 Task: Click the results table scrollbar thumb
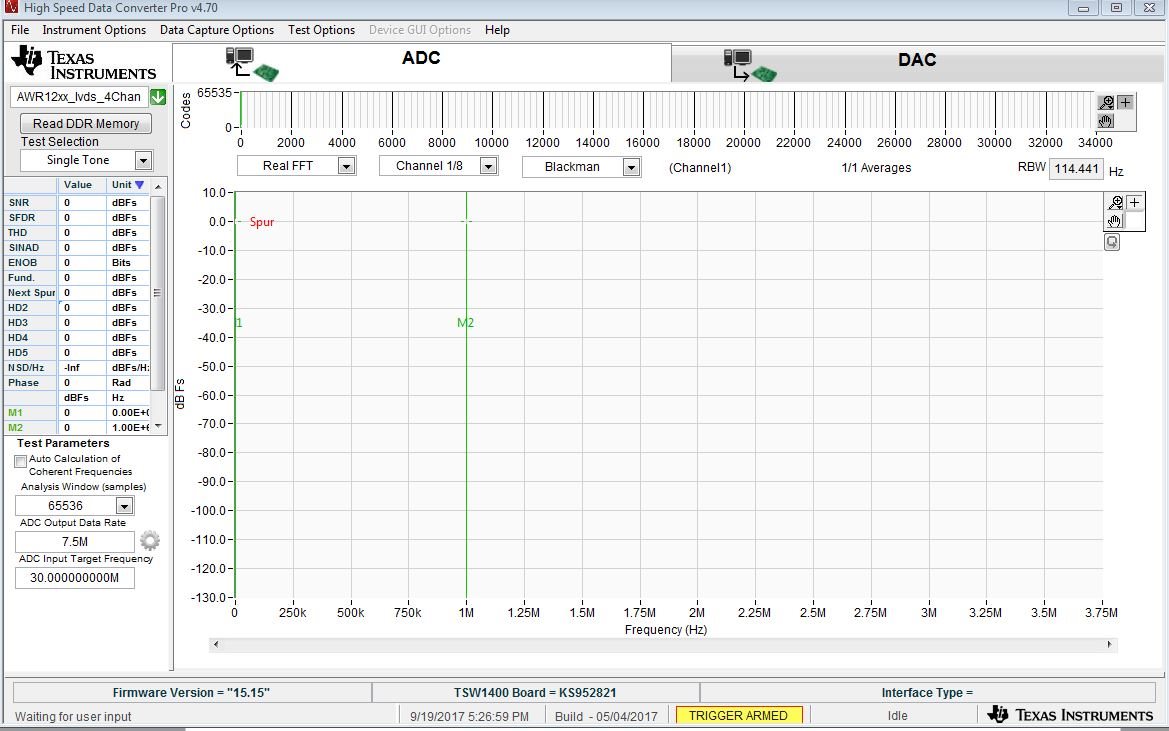click(157, 293)
